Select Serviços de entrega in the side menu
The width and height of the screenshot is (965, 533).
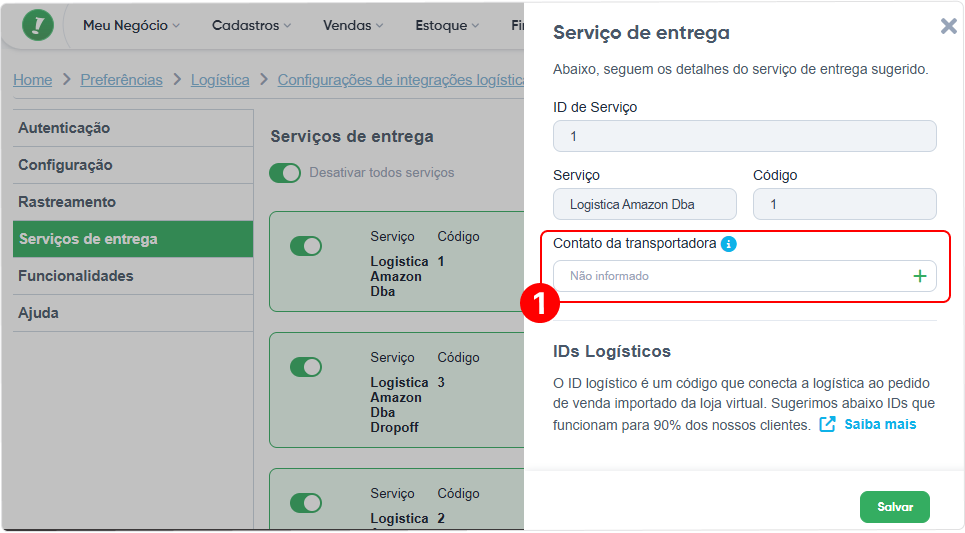click(x=133, y=239)
